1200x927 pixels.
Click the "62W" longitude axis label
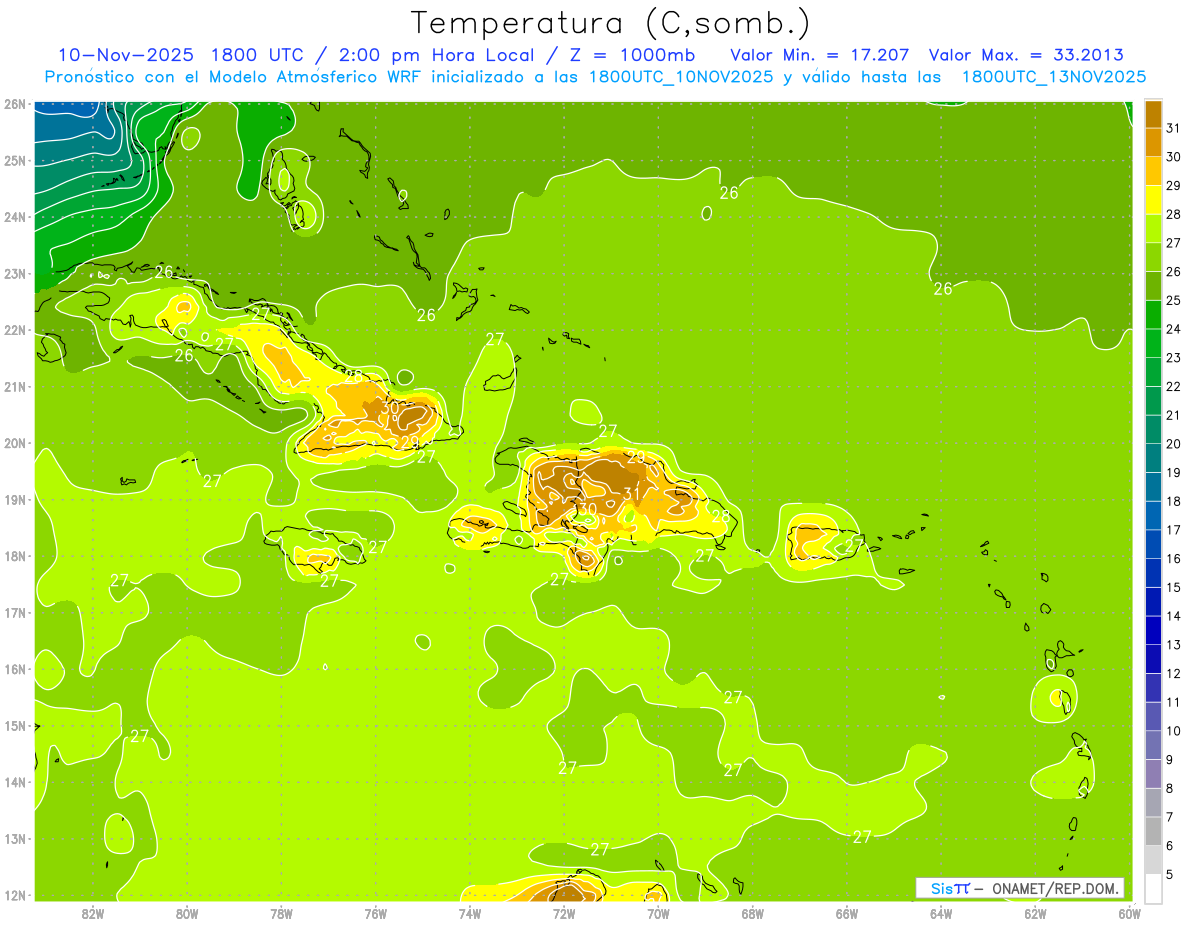pyautogui.click(x=1035, y=913)
